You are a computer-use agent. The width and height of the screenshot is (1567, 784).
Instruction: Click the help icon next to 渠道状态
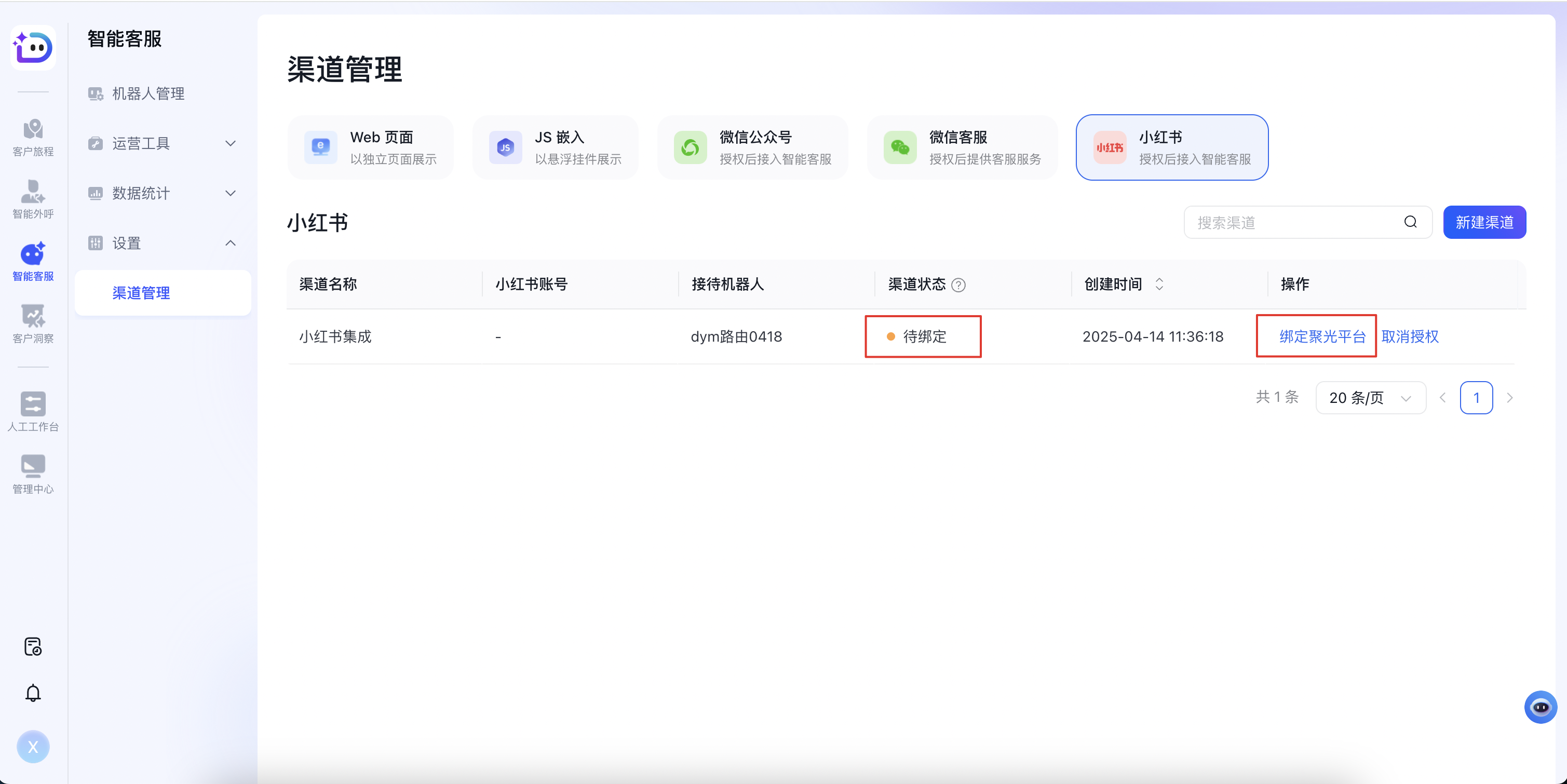pyautogui.click(x=958, y=285)
